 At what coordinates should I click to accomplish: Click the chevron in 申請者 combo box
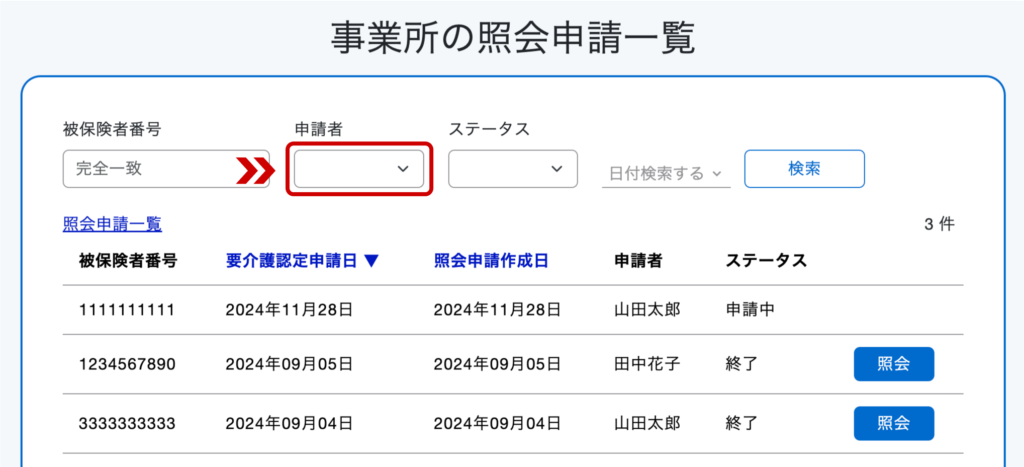403,169
